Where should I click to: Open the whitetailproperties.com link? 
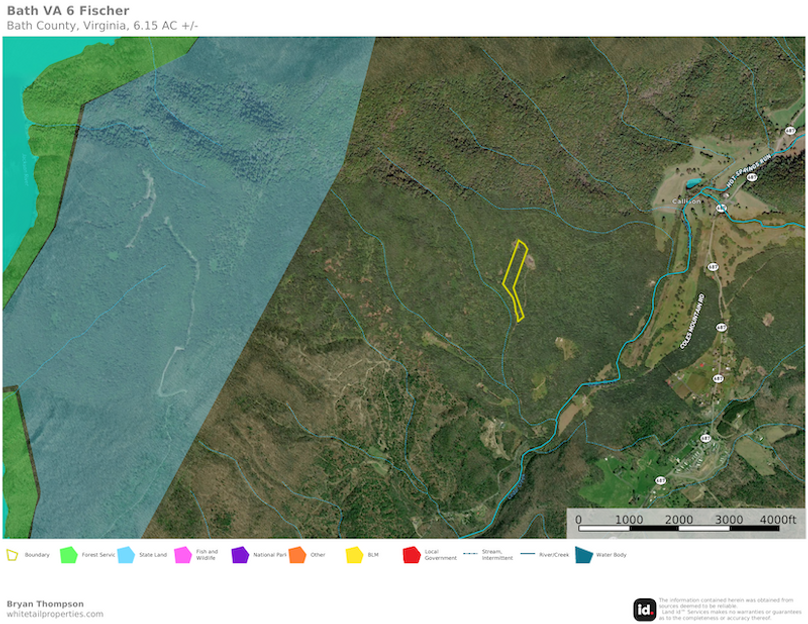[55, 614]
